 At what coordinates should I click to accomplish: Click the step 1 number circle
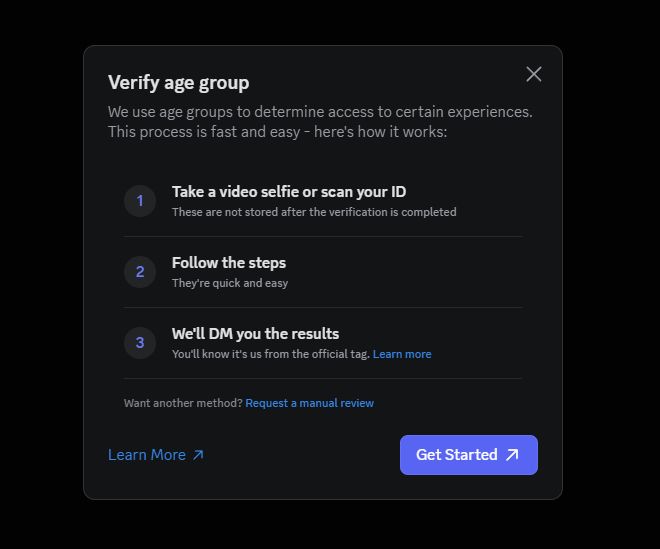140,201
